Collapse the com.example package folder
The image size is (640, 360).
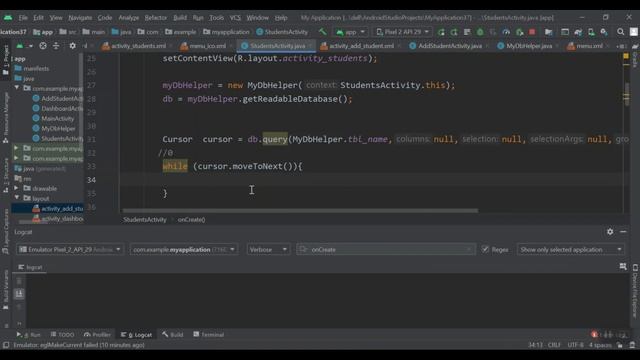click(x=17, y=88)
